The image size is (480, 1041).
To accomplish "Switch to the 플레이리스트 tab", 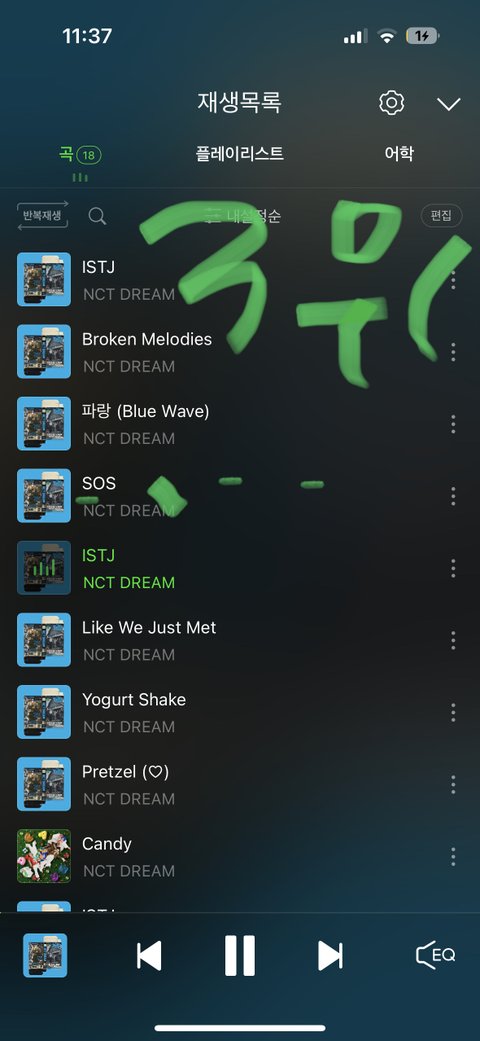I will tap(240, 154).
